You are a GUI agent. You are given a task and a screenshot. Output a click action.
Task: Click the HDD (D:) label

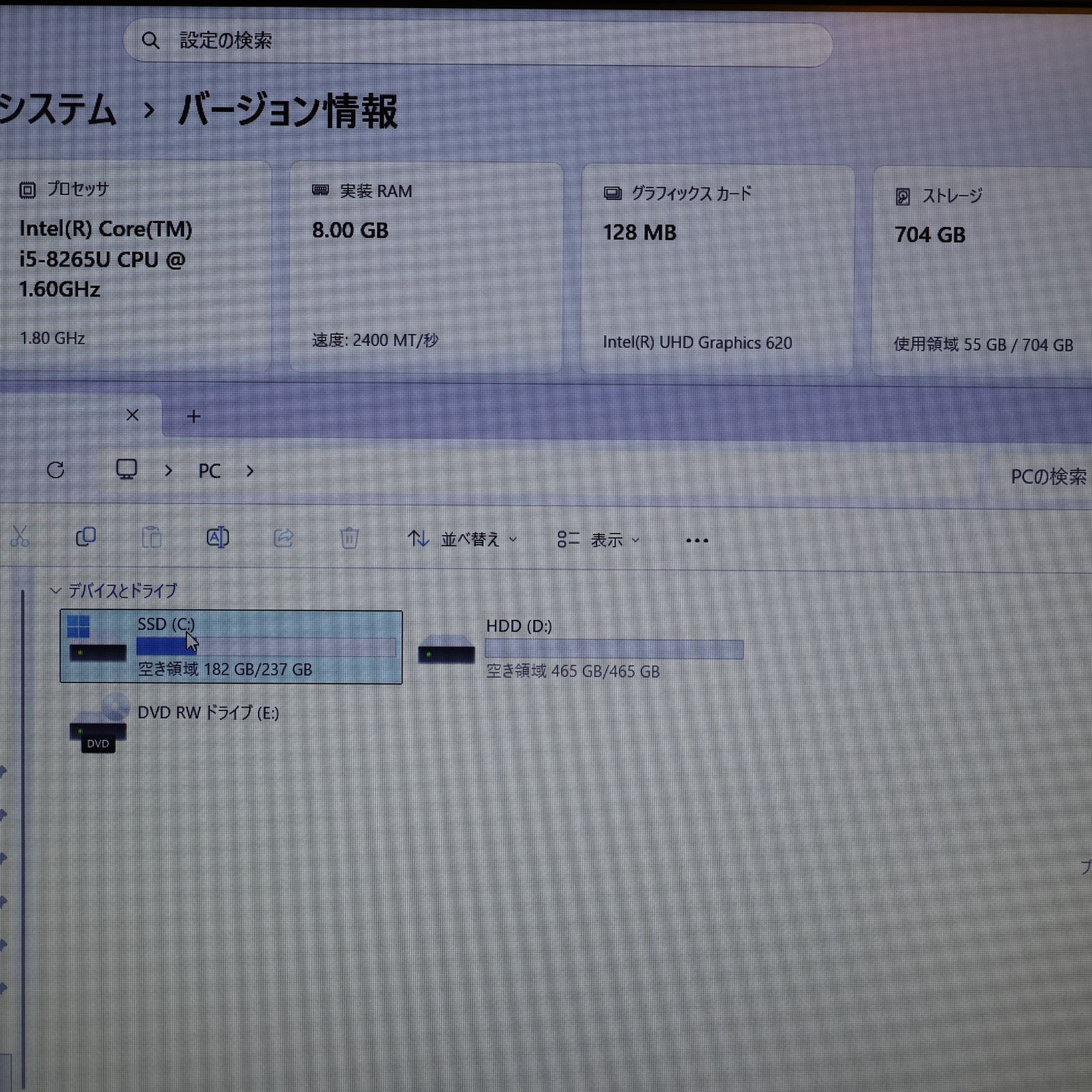pyautogui.click(x=519, y=626)
